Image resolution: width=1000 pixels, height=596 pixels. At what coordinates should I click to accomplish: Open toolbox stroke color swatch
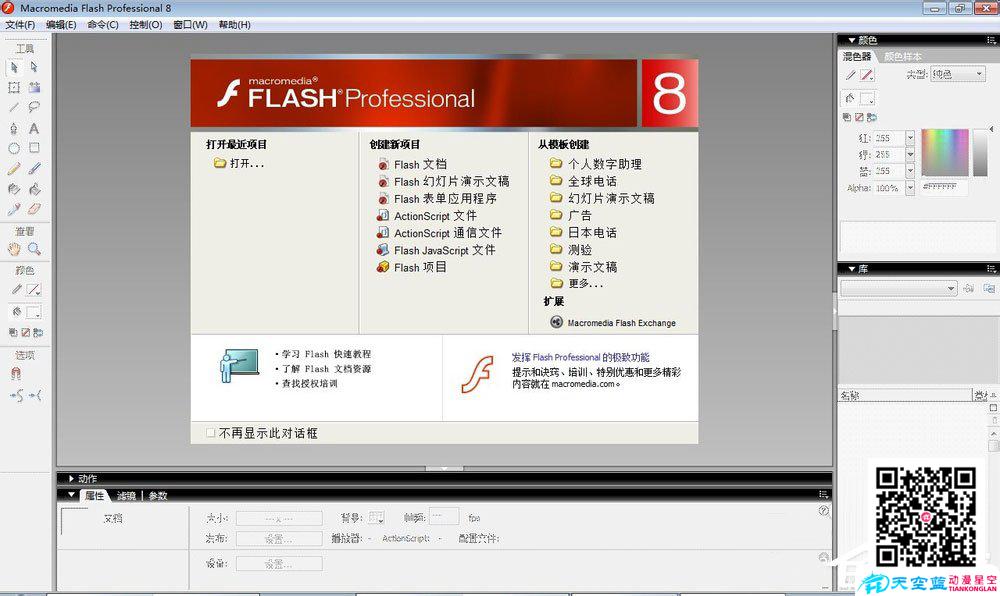pos(34,290)
